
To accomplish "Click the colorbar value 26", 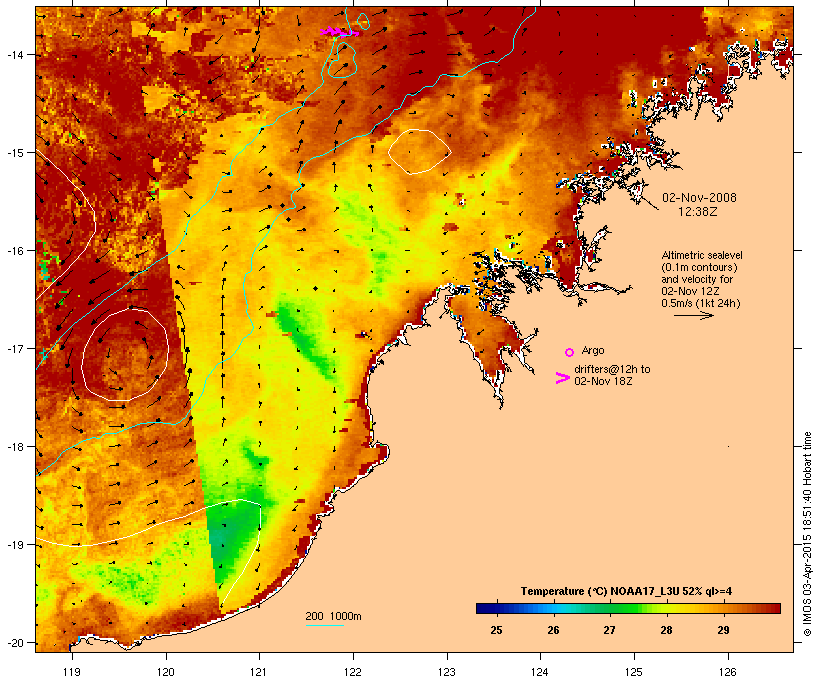I will click(553, 630).
